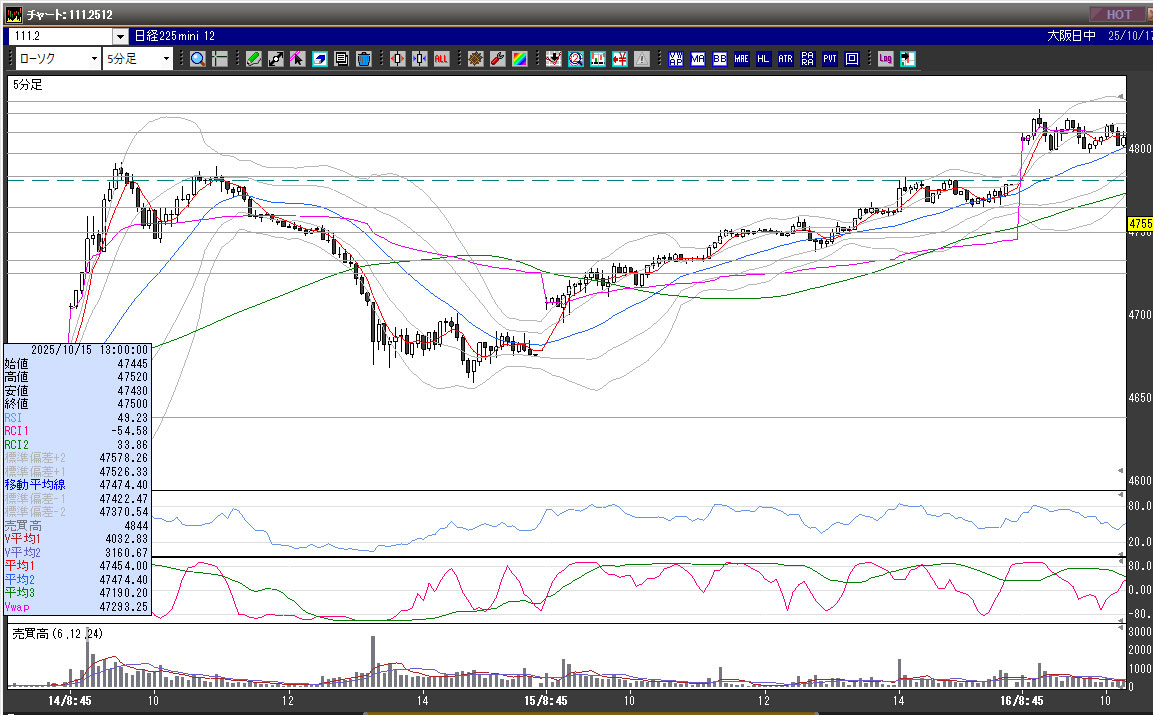Viewport: 1153px width, 715px height.
Task: Select the eraser tool icon
Action: pos(320,59)
